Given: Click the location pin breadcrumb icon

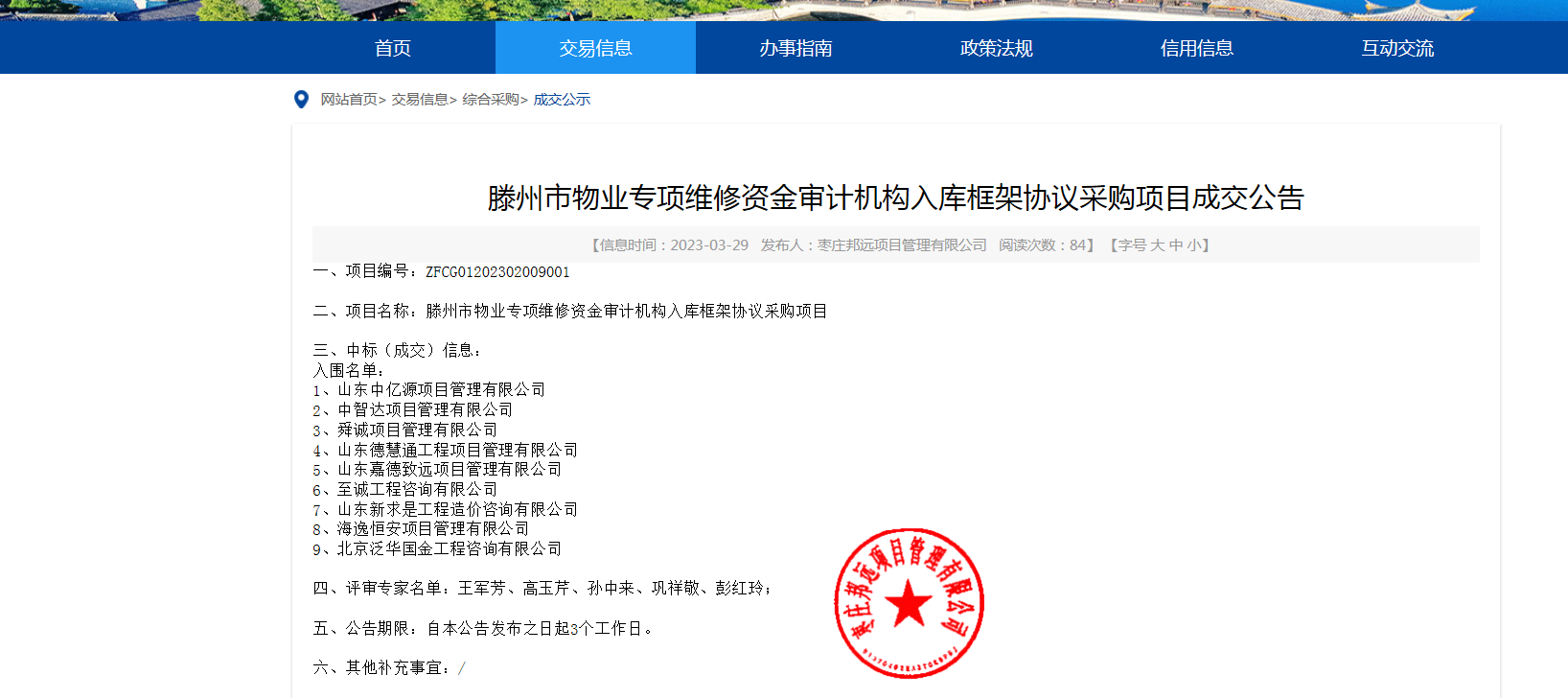Looking at the screenshot, I should (x=301, y=100).
